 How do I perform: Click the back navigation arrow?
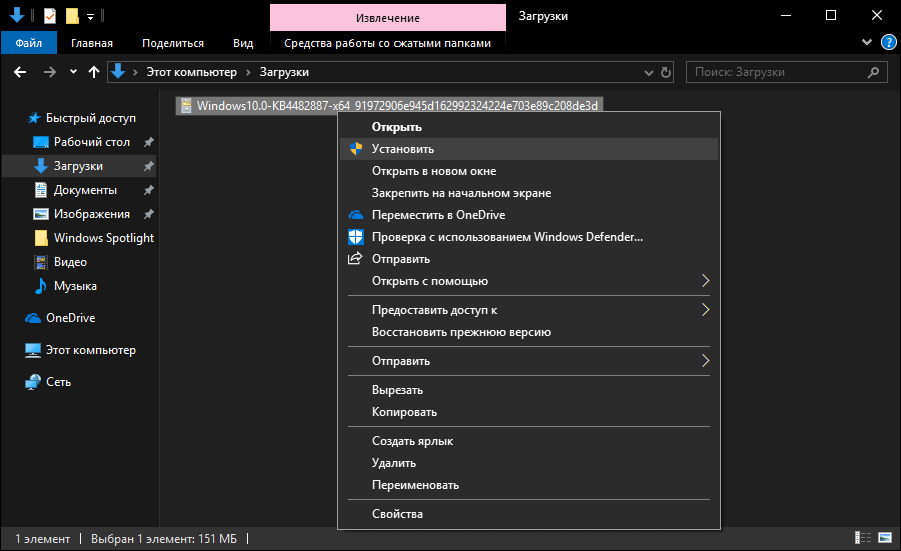click(x=19, y=72)
